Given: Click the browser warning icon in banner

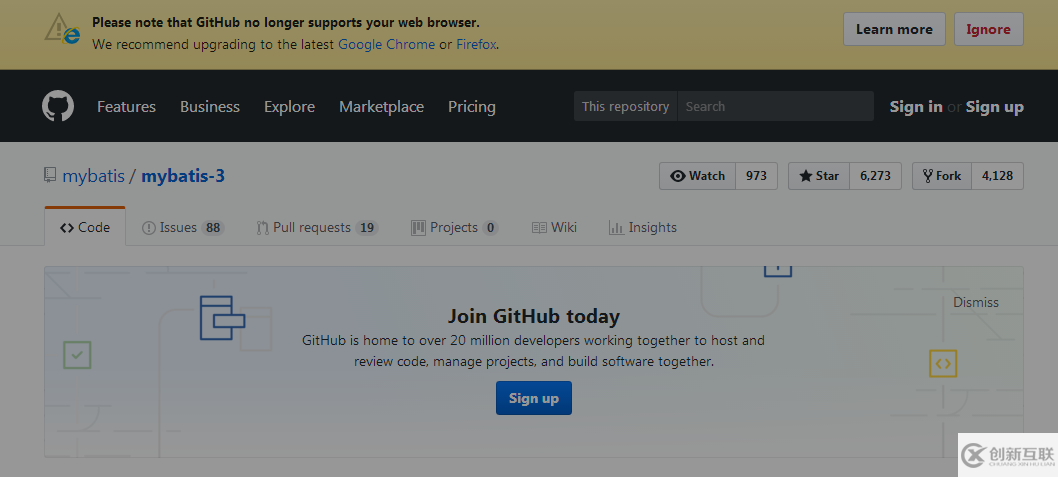Looking at the screenshot, I should [x=63, y=30].
